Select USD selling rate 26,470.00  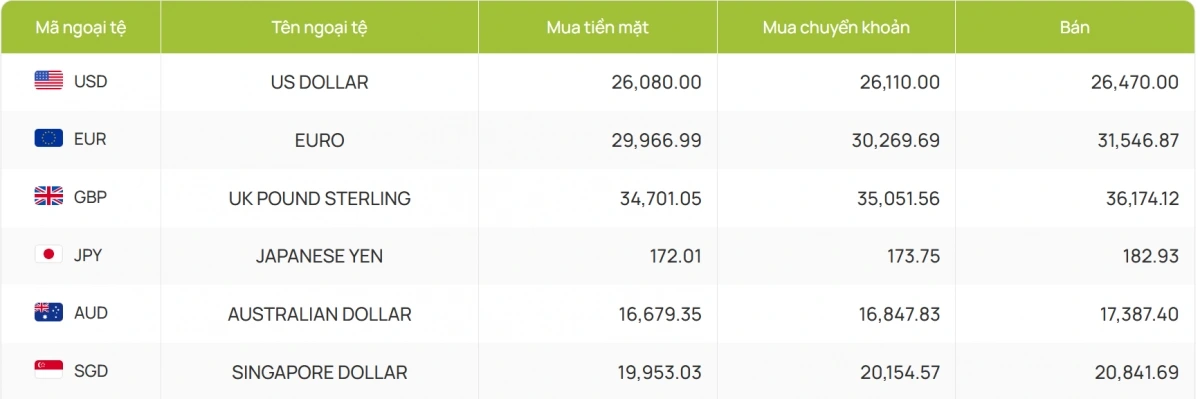point(1135,82)
